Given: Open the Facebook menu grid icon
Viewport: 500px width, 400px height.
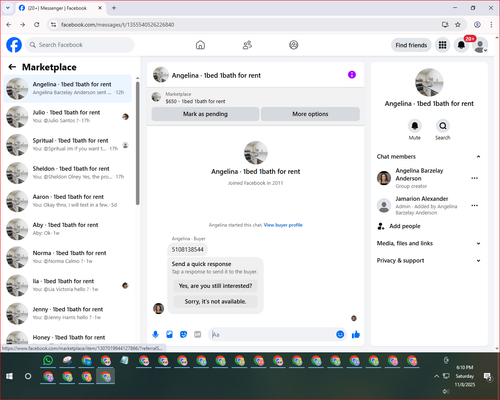Looking at the screenshot, I should [442, 45].
